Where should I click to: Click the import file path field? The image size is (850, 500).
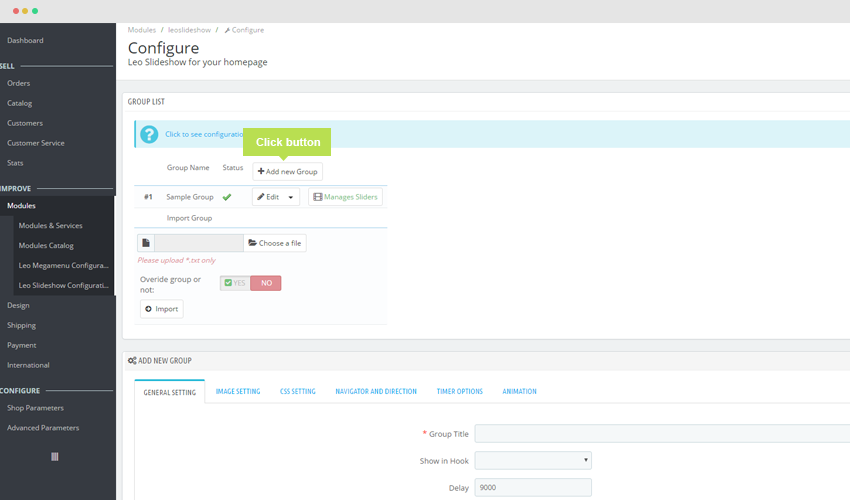tap(199, 243)
